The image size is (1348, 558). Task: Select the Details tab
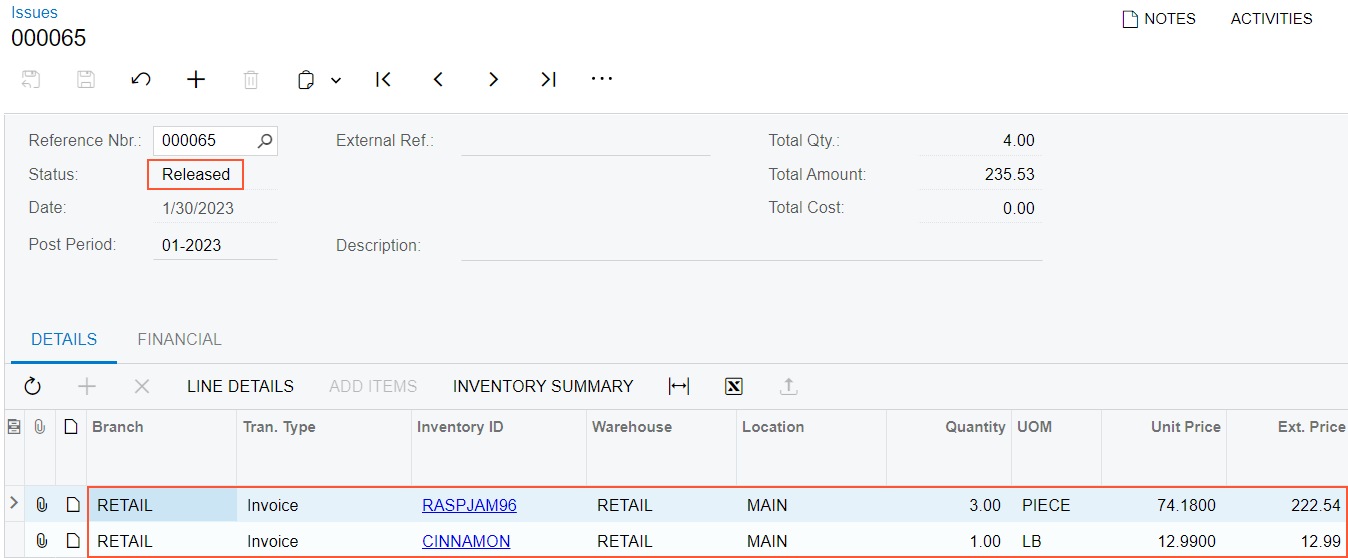tap(64, 339)
